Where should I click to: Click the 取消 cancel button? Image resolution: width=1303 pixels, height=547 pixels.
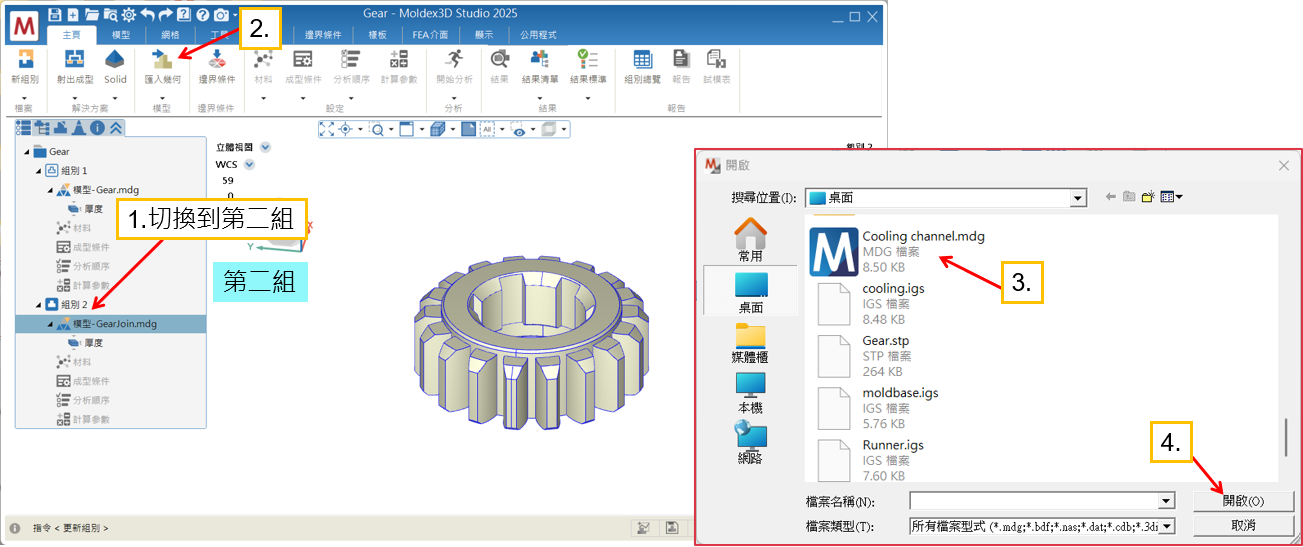pos(1243,525)
